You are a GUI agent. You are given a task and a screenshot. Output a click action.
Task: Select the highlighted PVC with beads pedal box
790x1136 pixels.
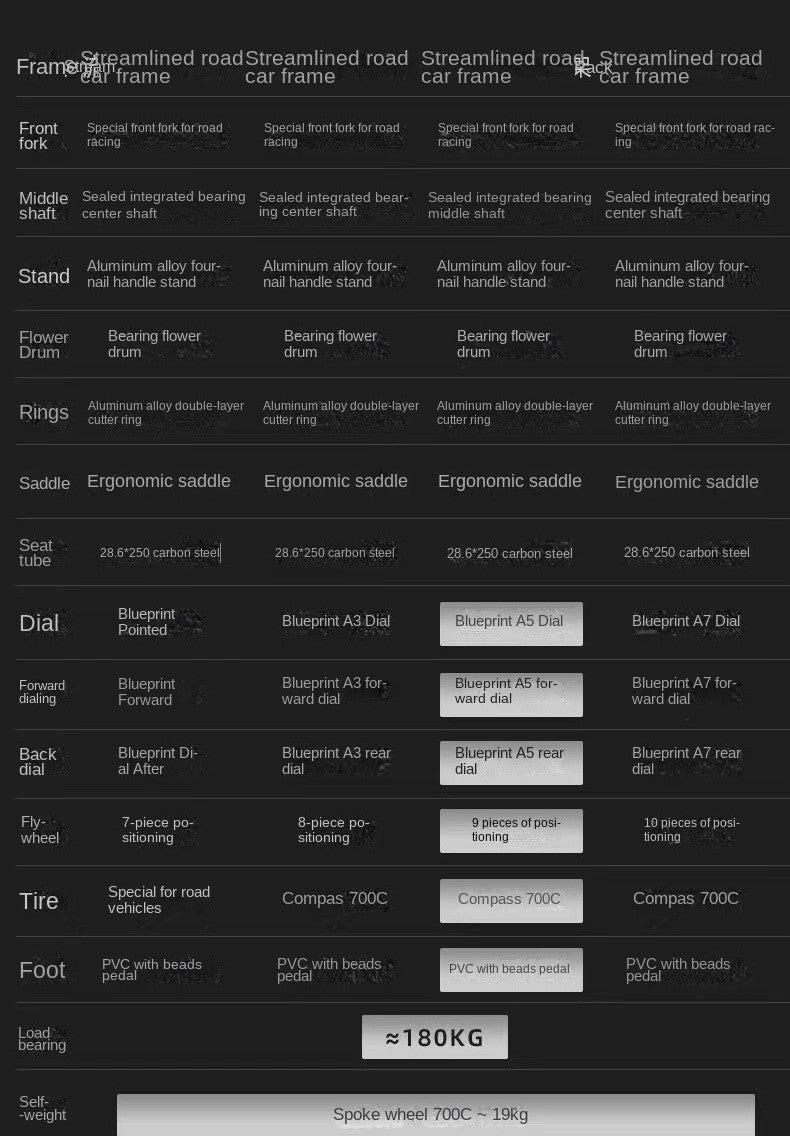tap(511, 969)
